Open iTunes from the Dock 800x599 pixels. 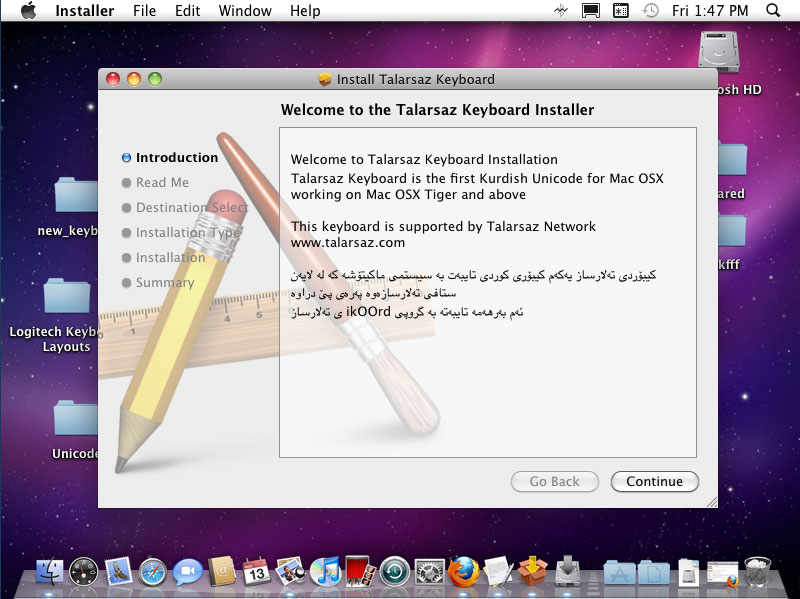(325, 571)
